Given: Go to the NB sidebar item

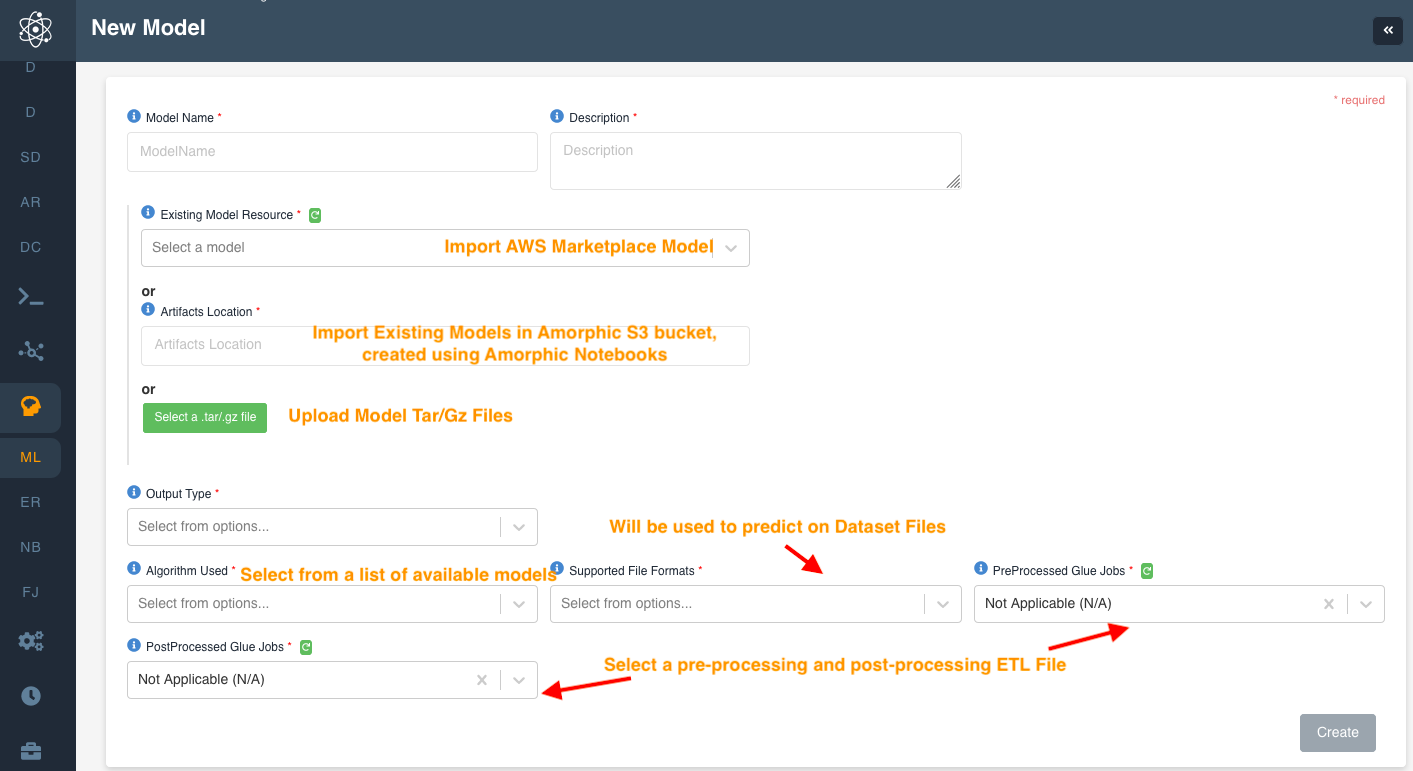Looking at the screenshot, I should [x=31, y=547].
